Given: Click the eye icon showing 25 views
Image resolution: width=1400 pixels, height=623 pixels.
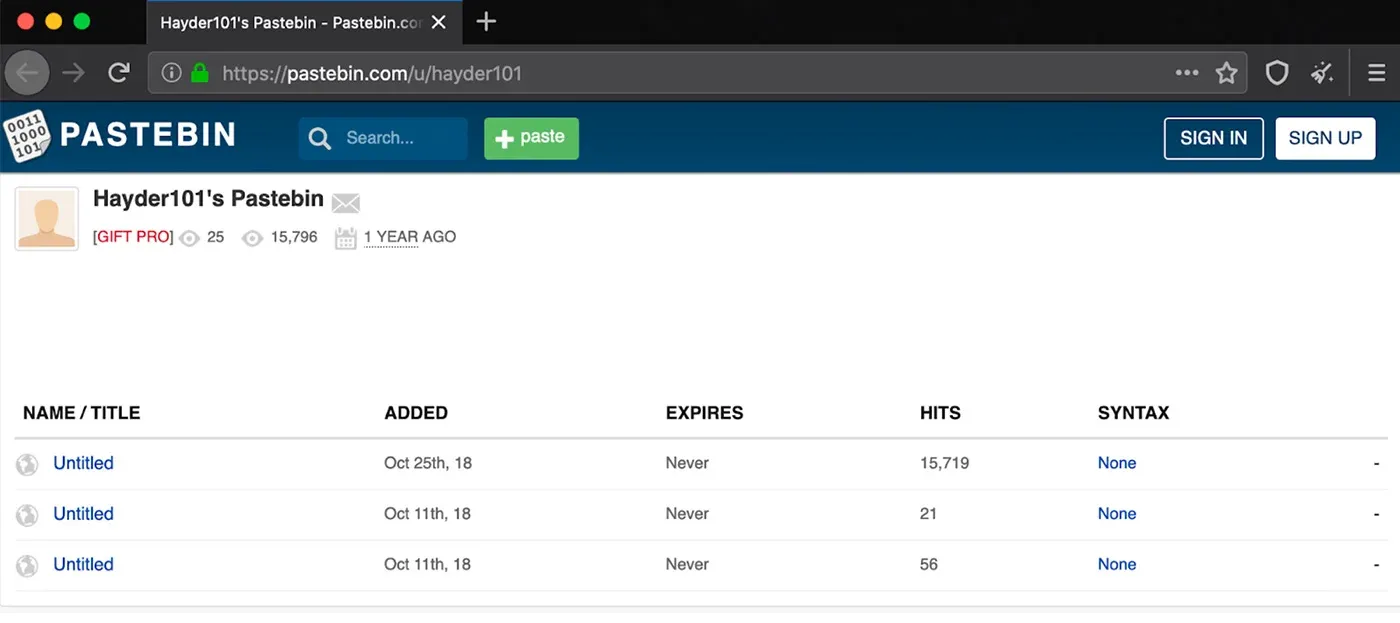Looking at the screenshot, I should coord(189,237).
